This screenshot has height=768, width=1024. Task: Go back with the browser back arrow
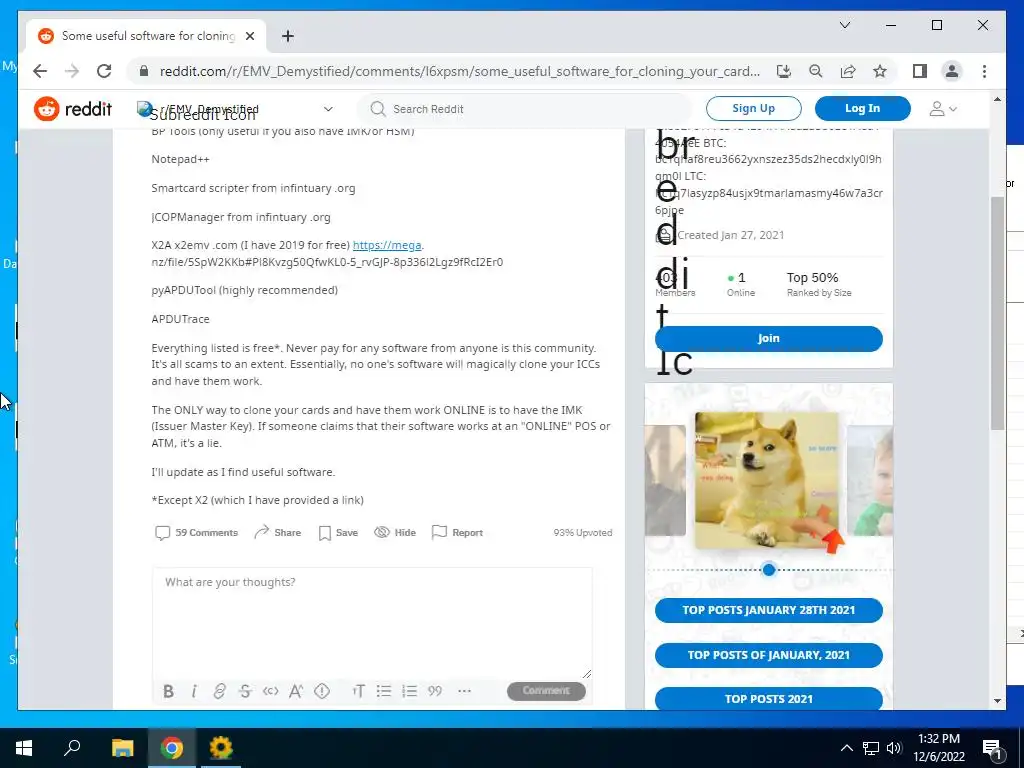40,71
